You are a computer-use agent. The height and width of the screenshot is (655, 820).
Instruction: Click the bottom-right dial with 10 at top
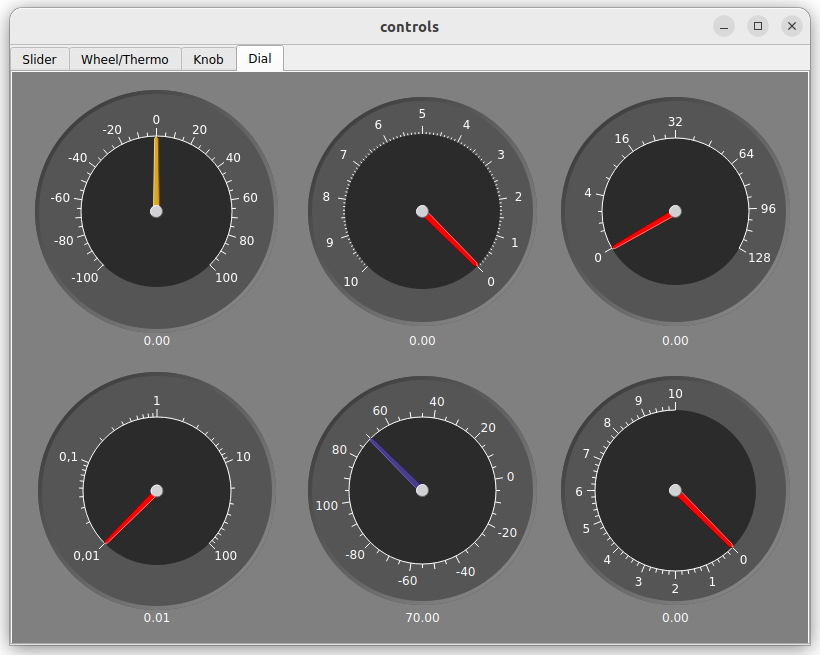click(675, 490)
